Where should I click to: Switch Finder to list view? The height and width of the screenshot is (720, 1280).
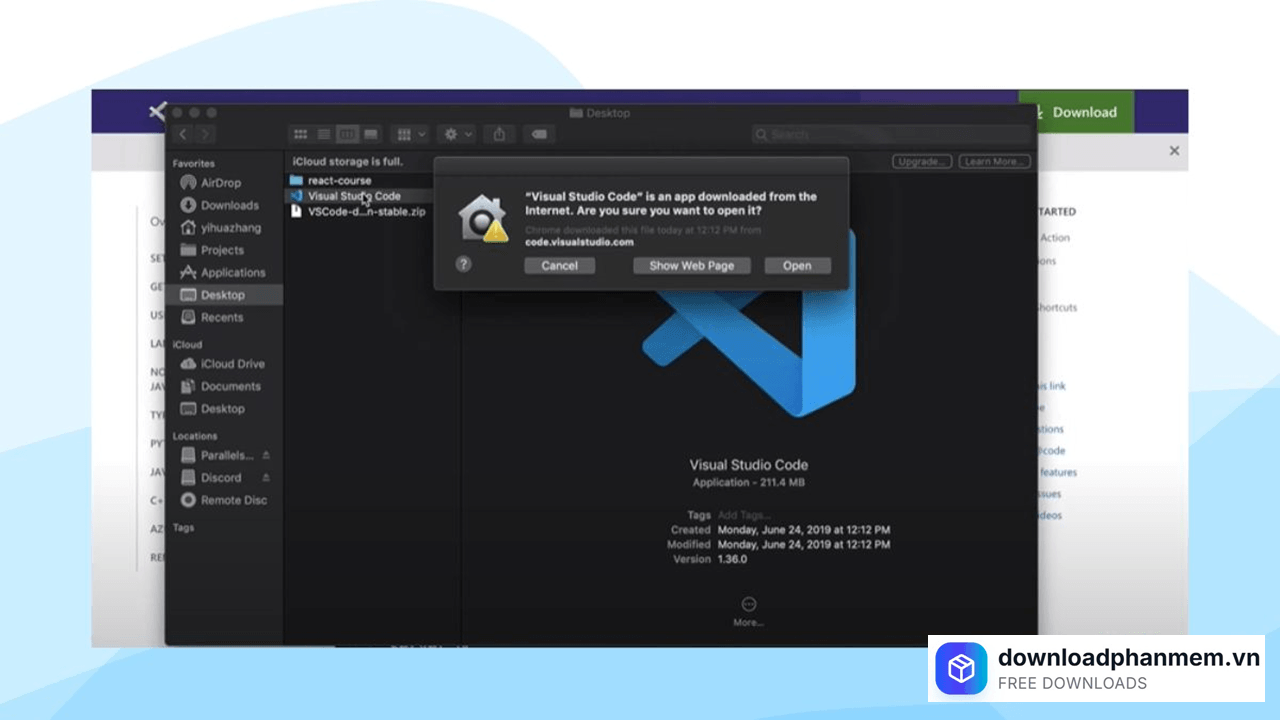(x=324, y=134)
